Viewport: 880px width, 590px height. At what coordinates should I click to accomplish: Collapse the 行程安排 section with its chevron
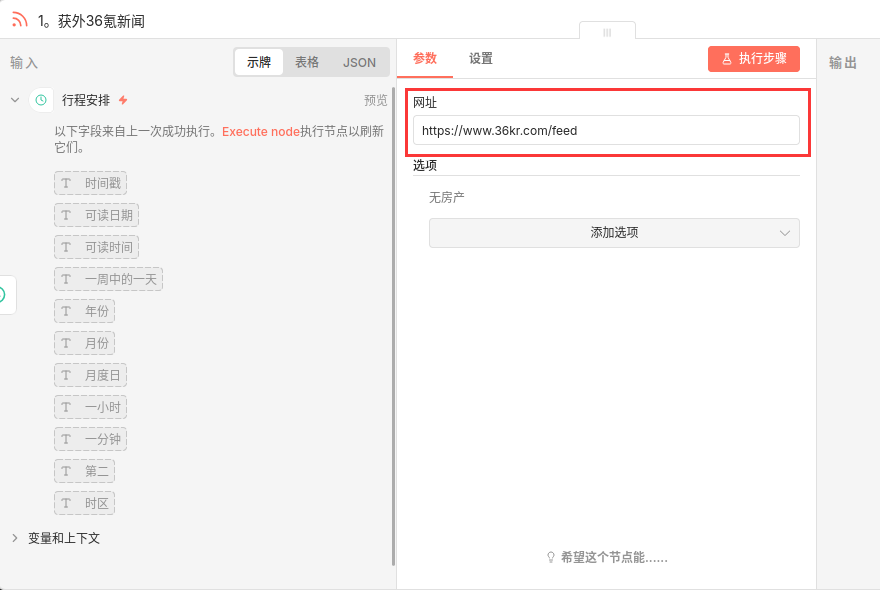[x=14, y=100]
